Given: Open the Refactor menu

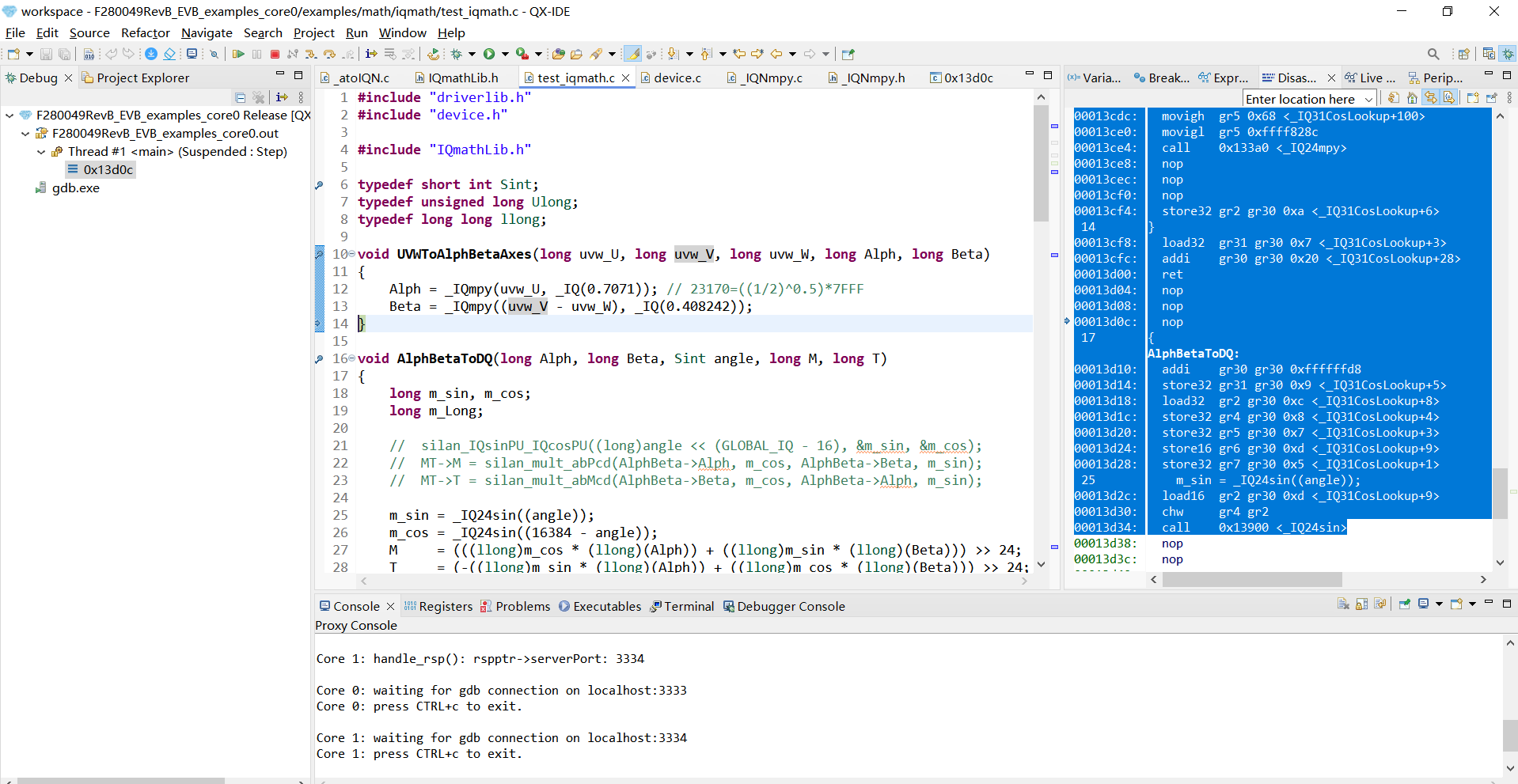Looking at the screenshot, I should [x=146, y=32].
